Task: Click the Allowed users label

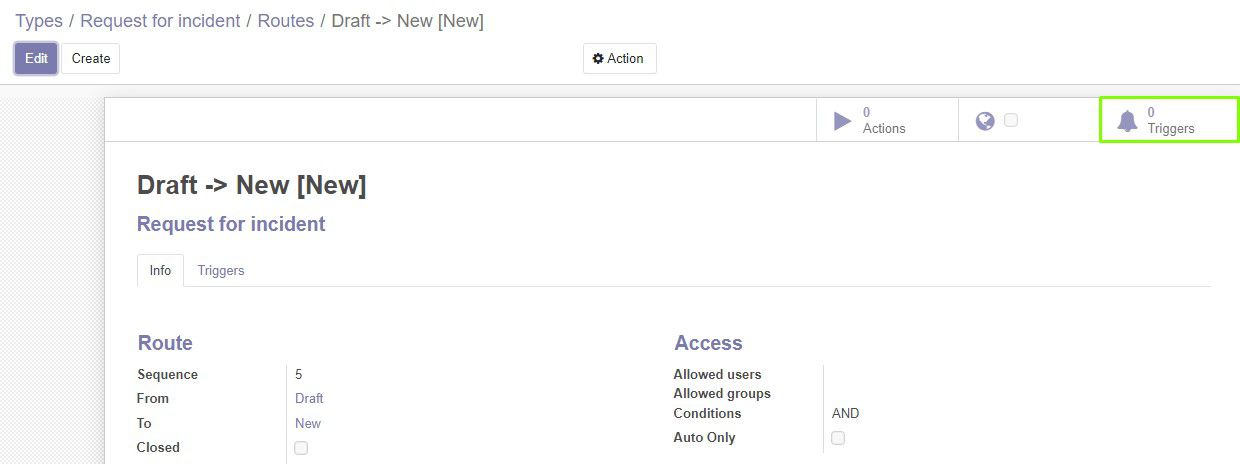Action: coord(717,375)
